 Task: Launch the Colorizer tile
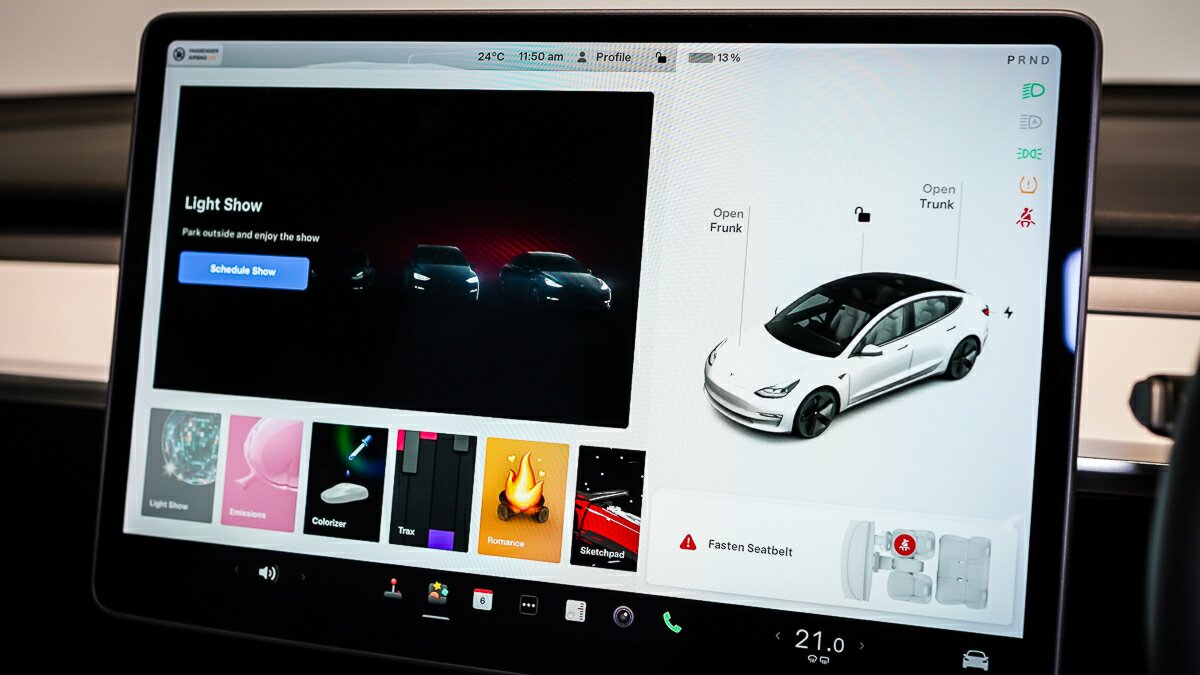click(x=345, y=482)
